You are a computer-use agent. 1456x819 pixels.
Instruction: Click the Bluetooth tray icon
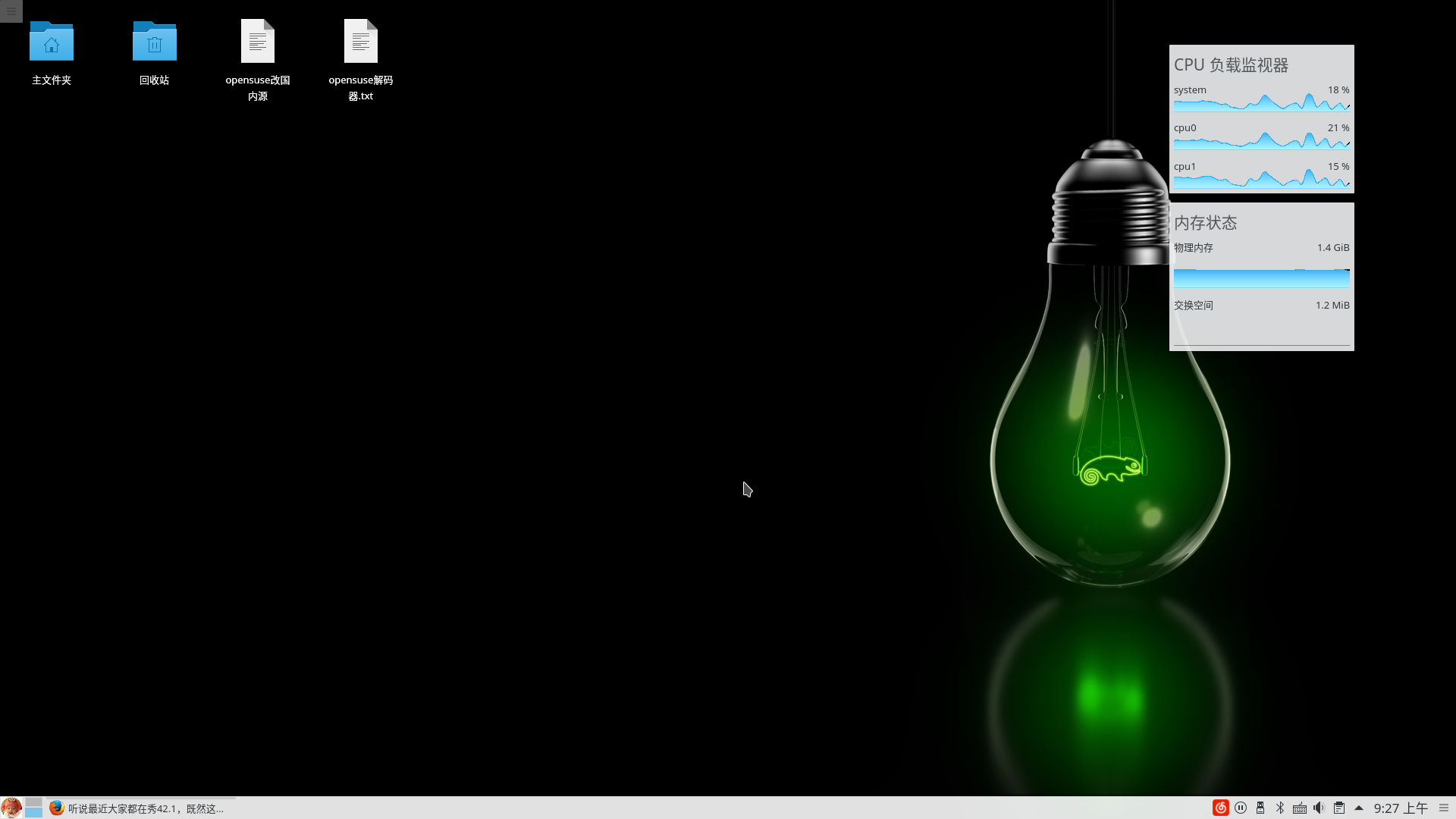click(1280, 808)
